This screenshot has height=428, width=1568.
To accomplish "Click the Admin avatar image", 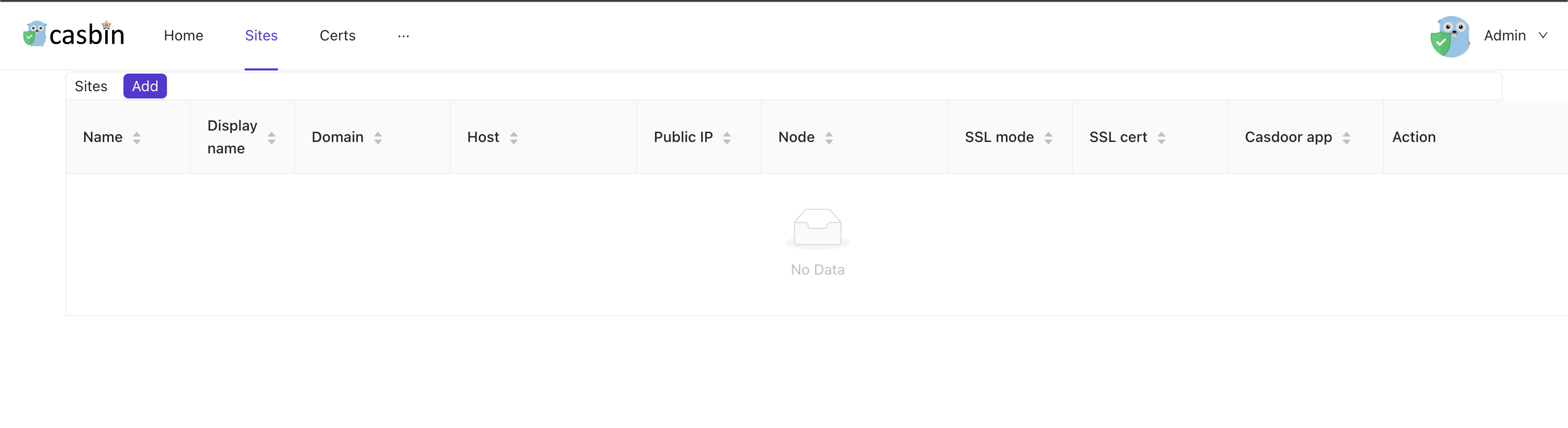I will pos(1450,36).
